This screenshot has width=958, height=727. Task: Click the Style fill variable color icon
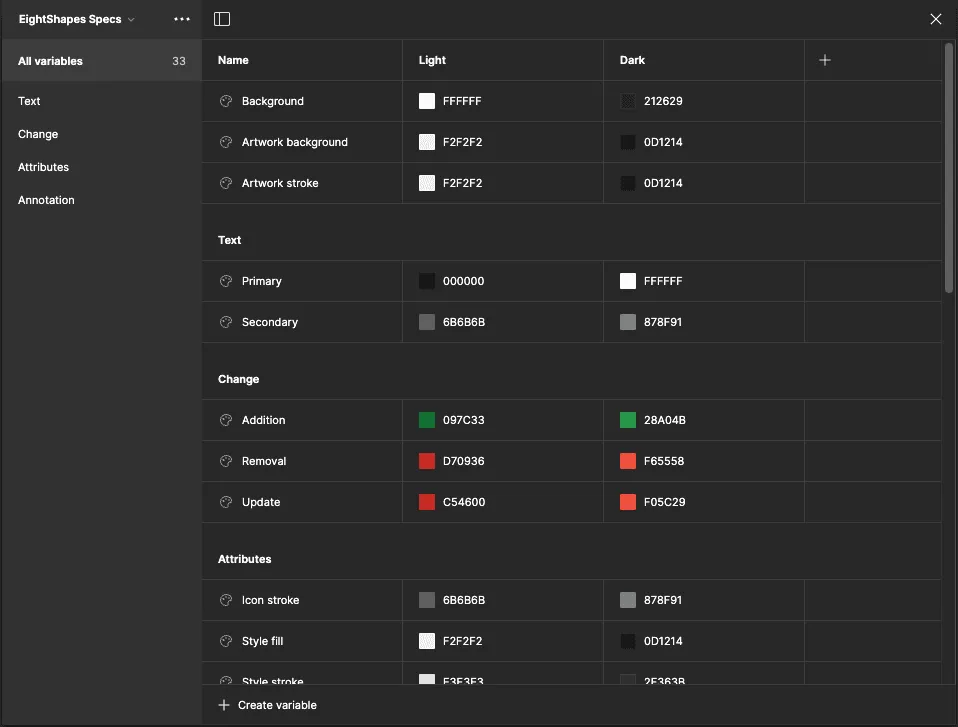point(226,641)
